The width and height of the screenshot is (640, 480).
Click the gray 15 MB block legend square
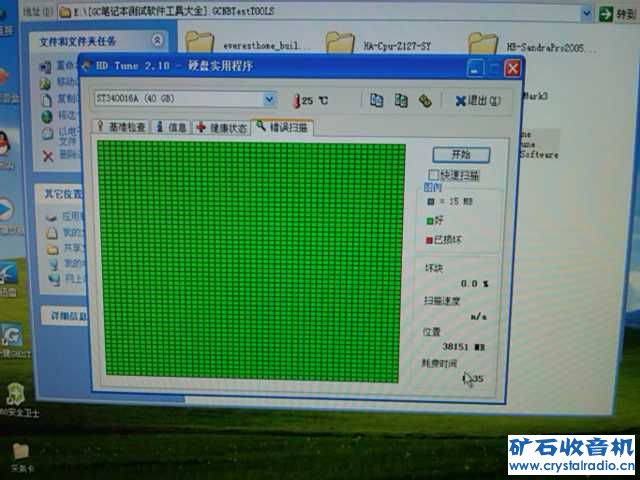[x=431, y=201]
